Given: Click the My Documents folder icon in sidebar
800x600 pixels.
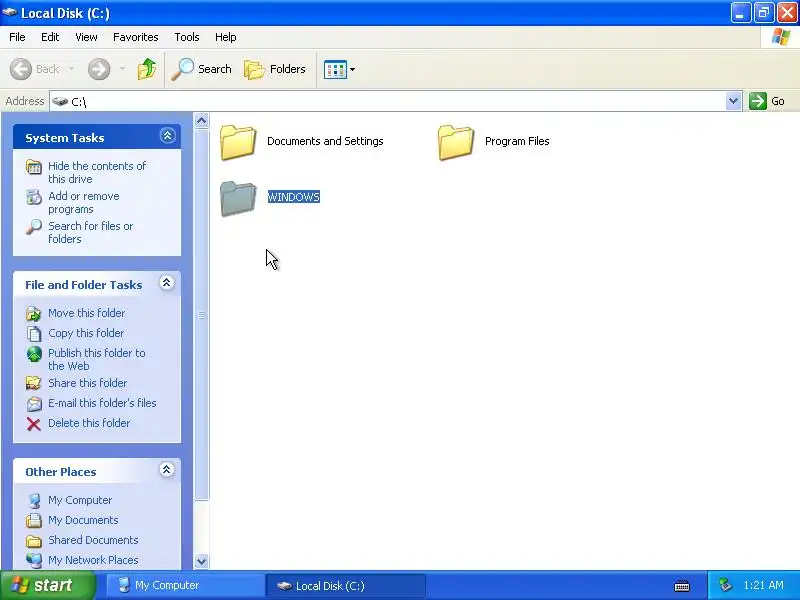Looking at the screenshot, I should point(34,520).
